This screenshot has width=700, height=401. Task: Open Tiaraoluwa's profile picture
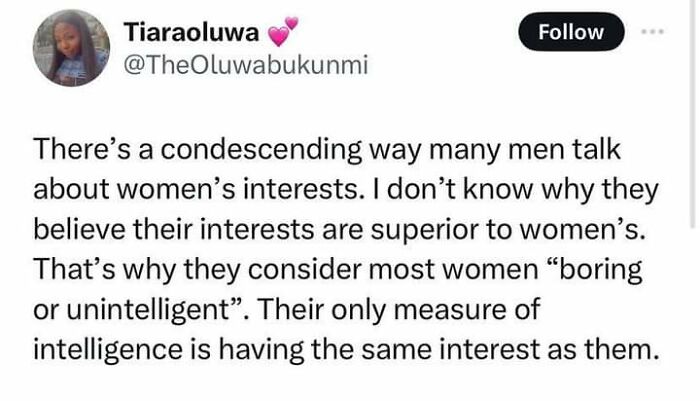71,48
